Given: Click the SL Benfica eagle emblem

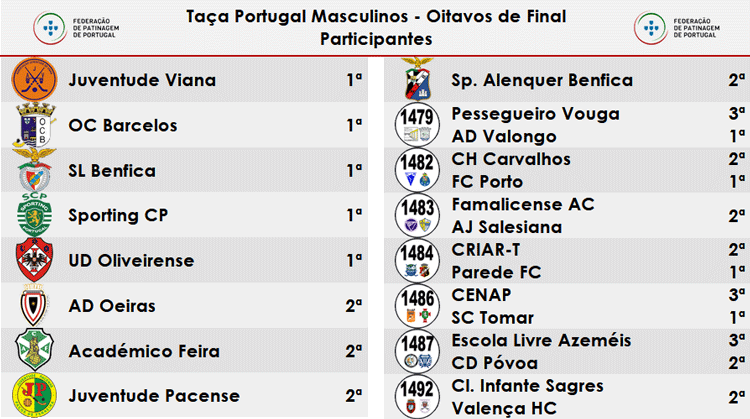Looking at the screenshot, I should (34, 169).
